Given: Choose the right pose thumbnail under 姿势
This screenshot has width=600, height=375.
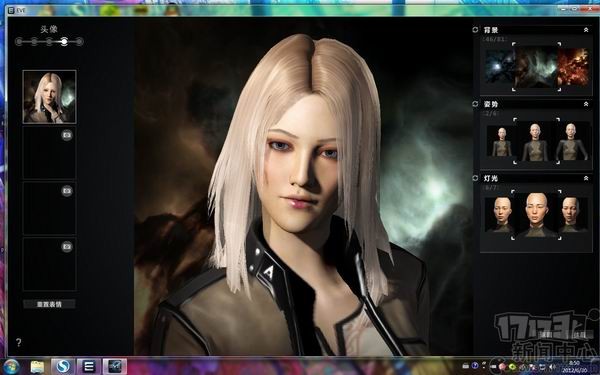Looking at the screenshot, I should click(571, 141).
